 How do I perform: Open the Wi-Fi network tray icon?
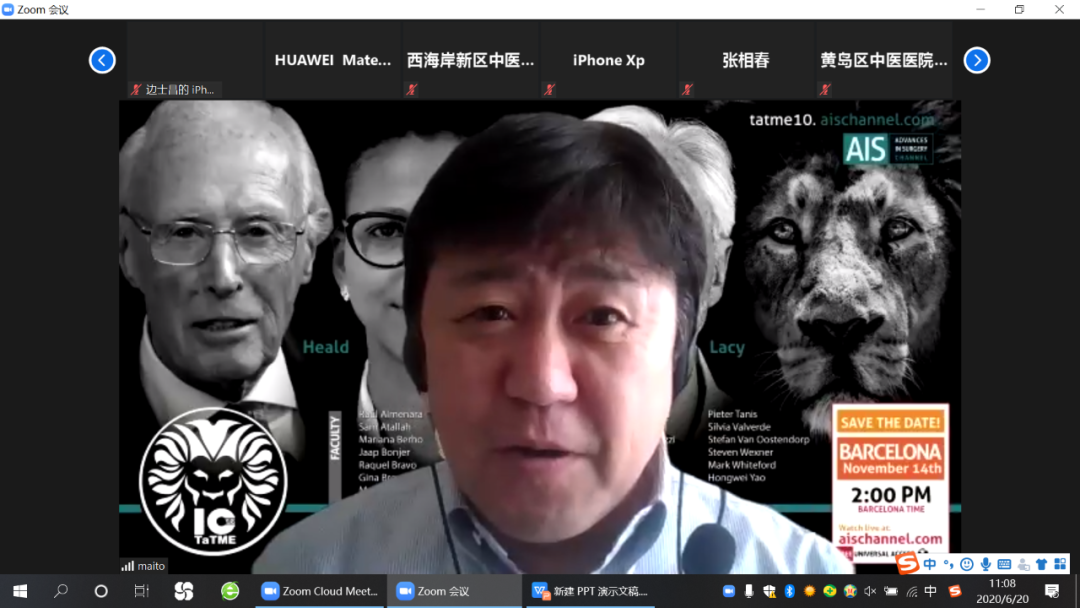[911, 591]
